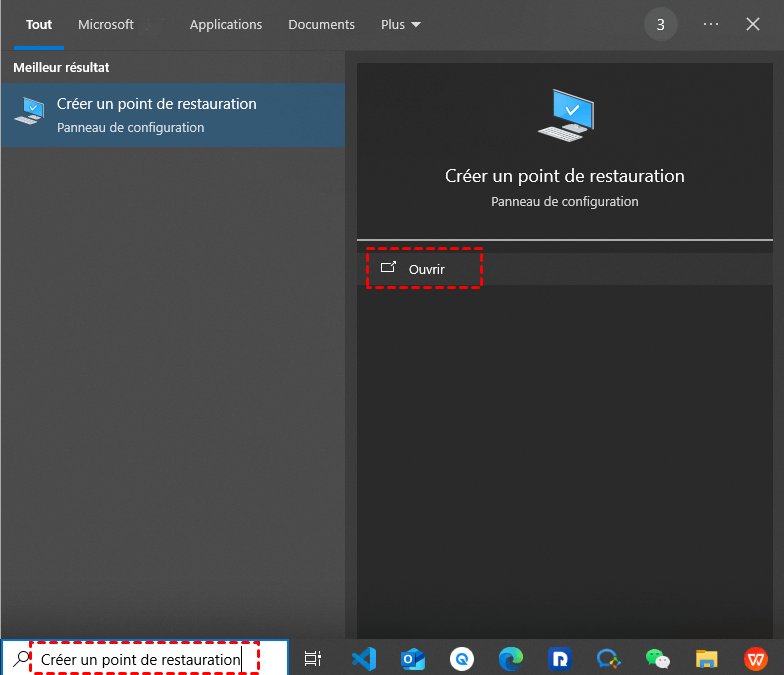Image resolution: width=784 pixels, height=675 pixels.
Task: Expand the Plus dropdown filter
Action: pyautogui.click(x=401, y=24)
